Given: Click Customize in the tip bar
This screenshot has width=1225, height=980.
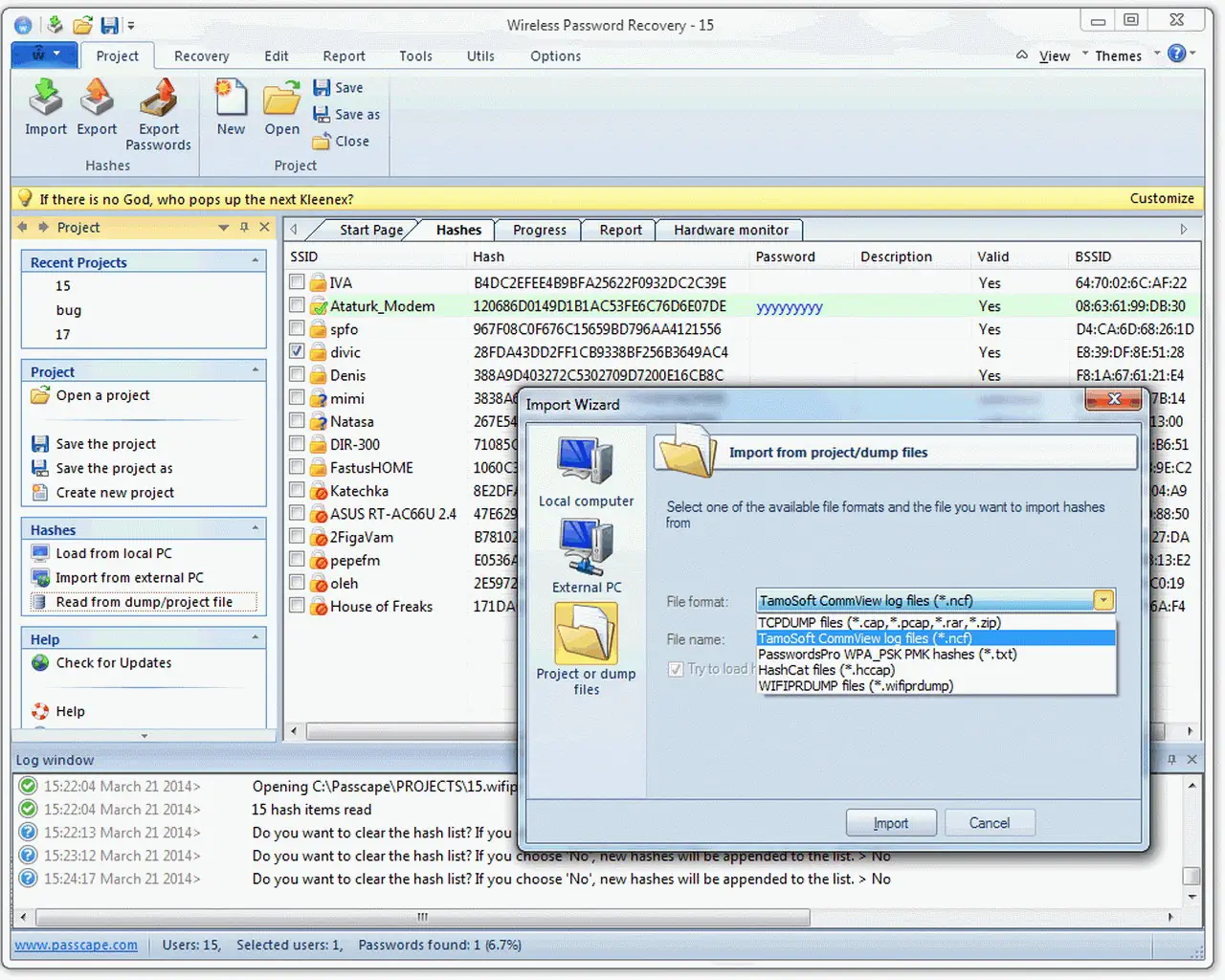Looking at the screenshot, I should (x=1162, y=198).
